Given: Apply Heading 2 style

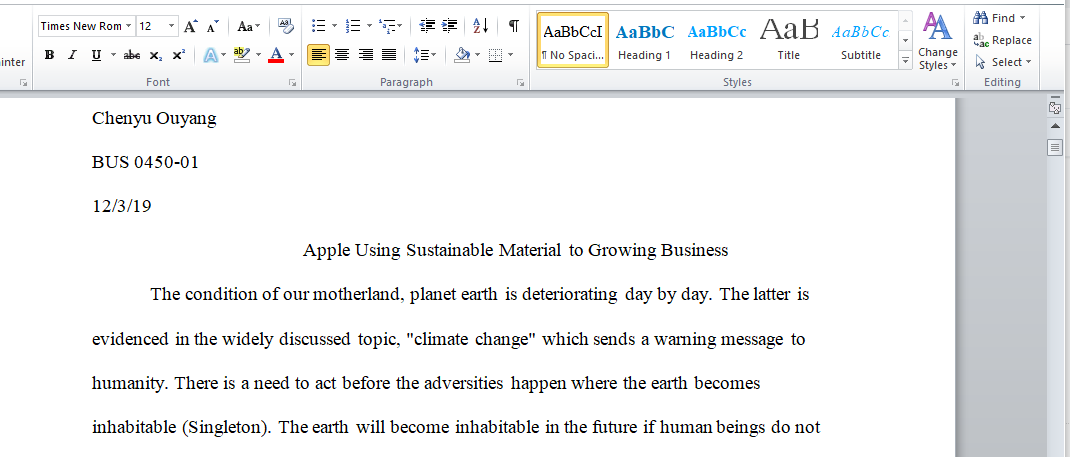Looking at the screenshot, I should [x=717, y=40].
